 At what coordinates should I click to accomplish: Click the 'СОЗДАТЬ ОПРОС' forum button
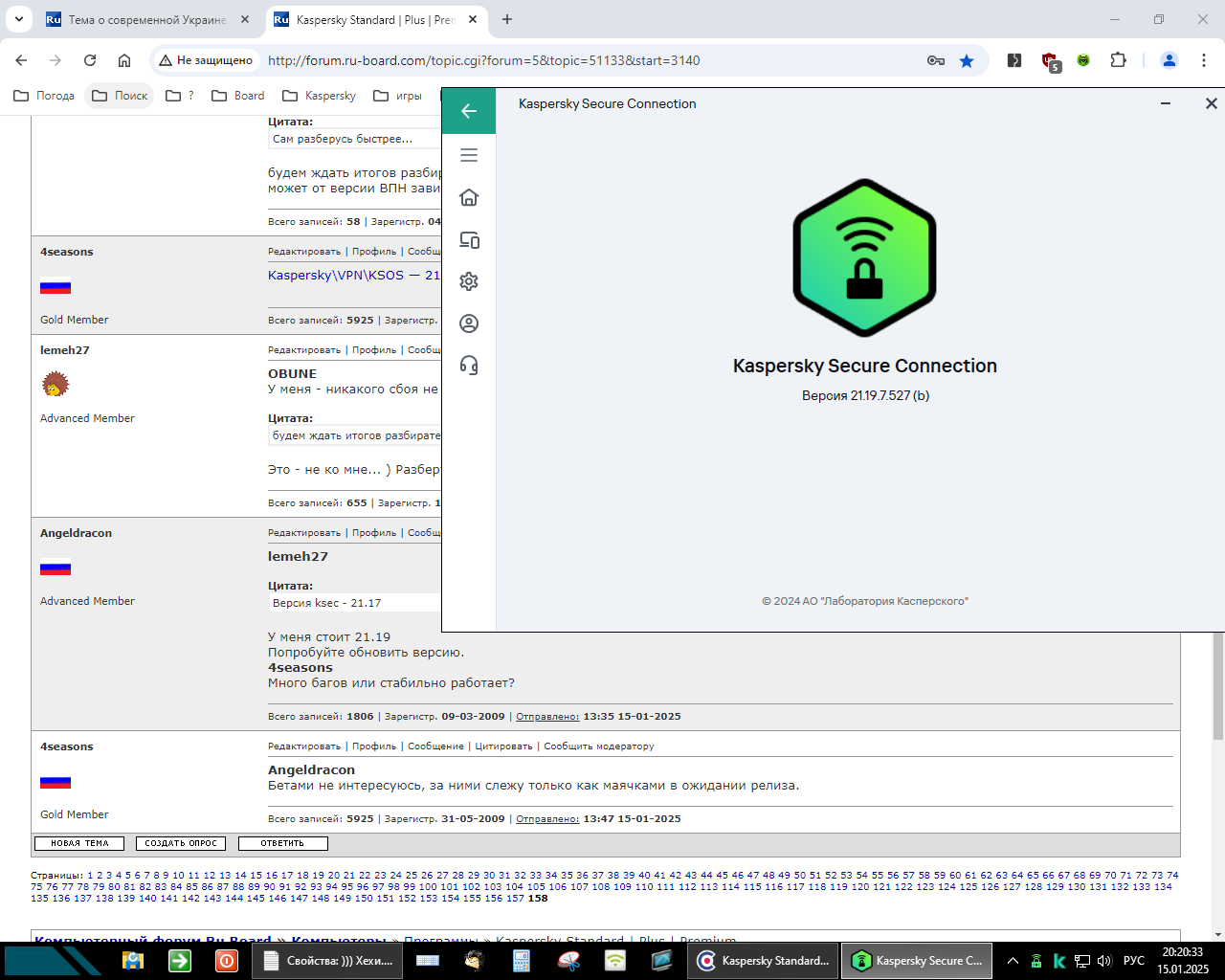tap(181, 843)
